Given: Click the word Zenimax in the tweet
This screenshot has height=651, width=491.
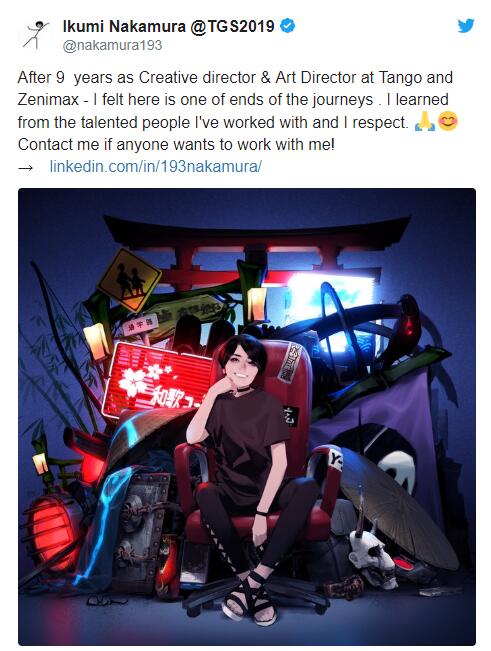Looking at the screenshot, I should 48,100.
